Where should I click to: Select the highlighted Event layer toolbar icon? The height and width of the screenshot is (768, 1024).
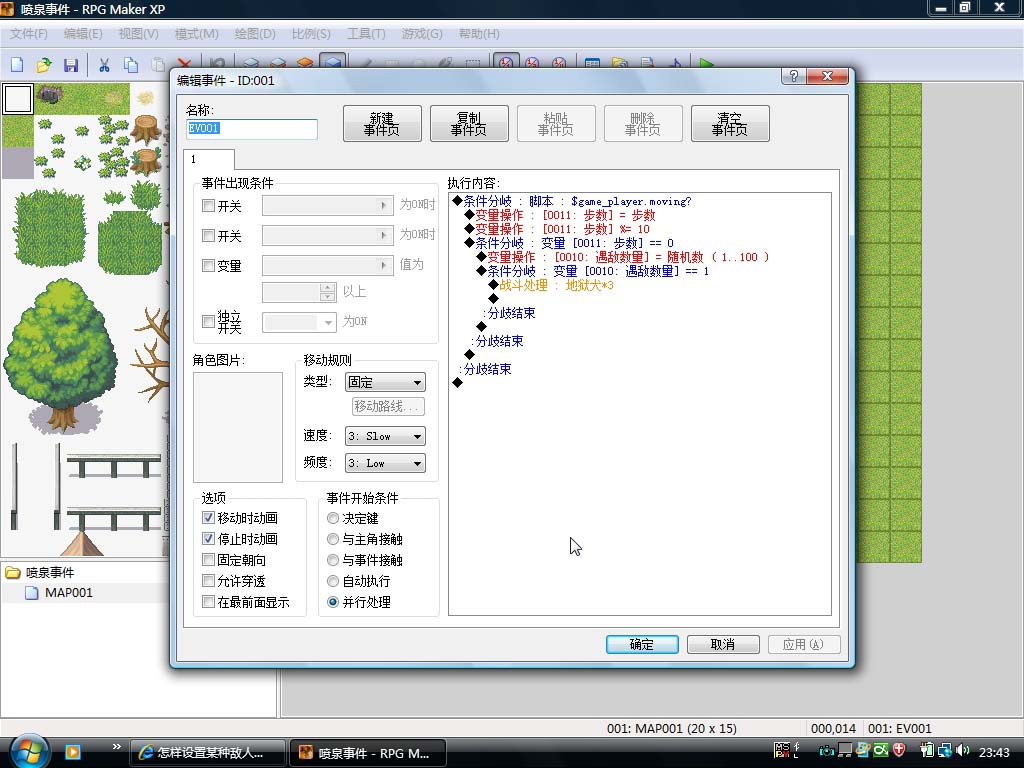(332, 62)
